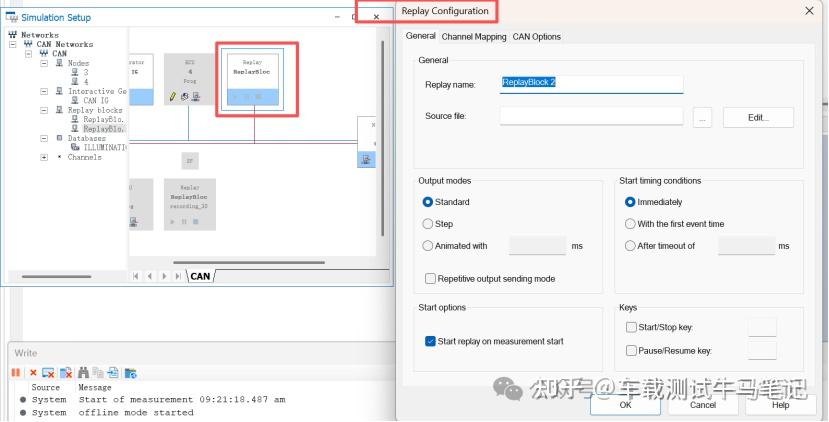829x422 pixels.
Task: Click the Help button
Action: pyautogui.click(x=780, y=405)
